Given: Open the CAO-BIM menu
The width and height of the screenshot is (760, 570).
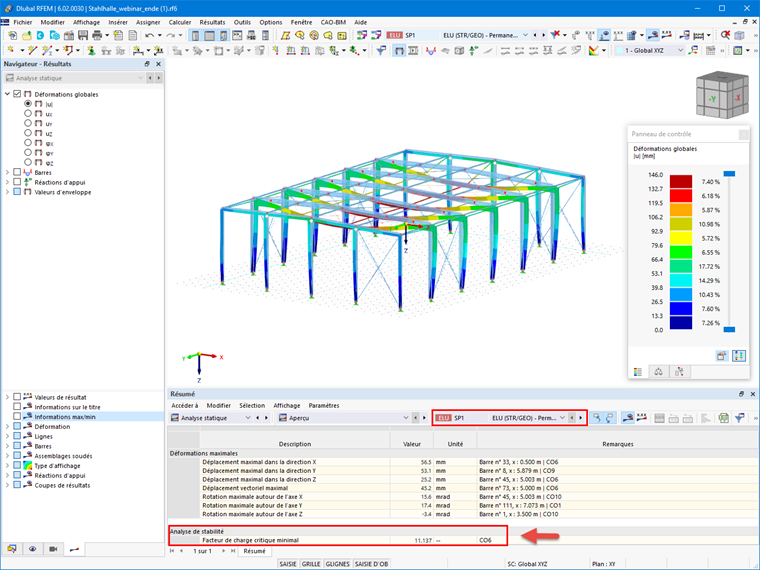Looking at the screenshot, I should coord(333,22).
